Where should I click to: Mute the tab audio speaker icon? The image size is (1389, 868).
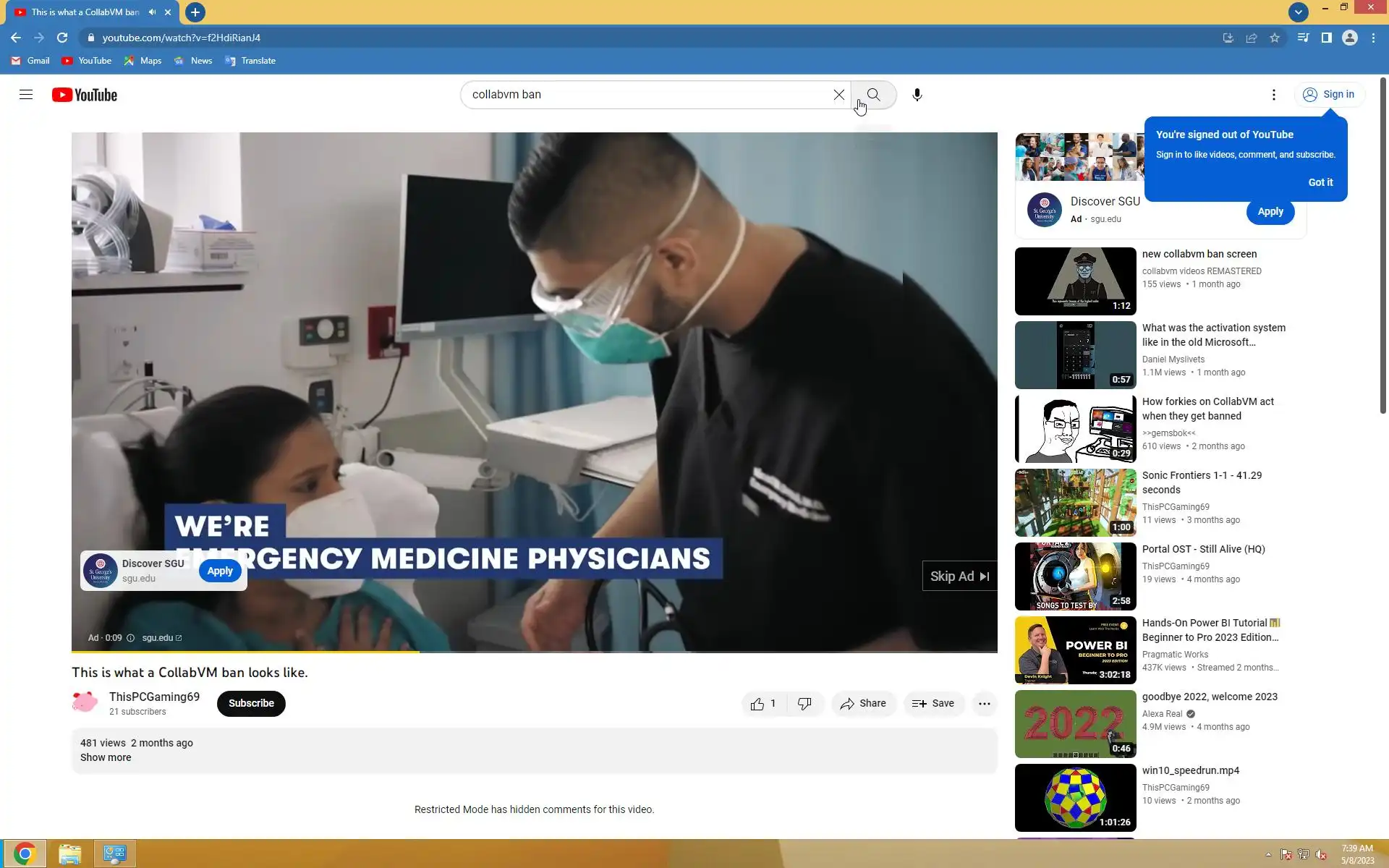pos(152,12)
